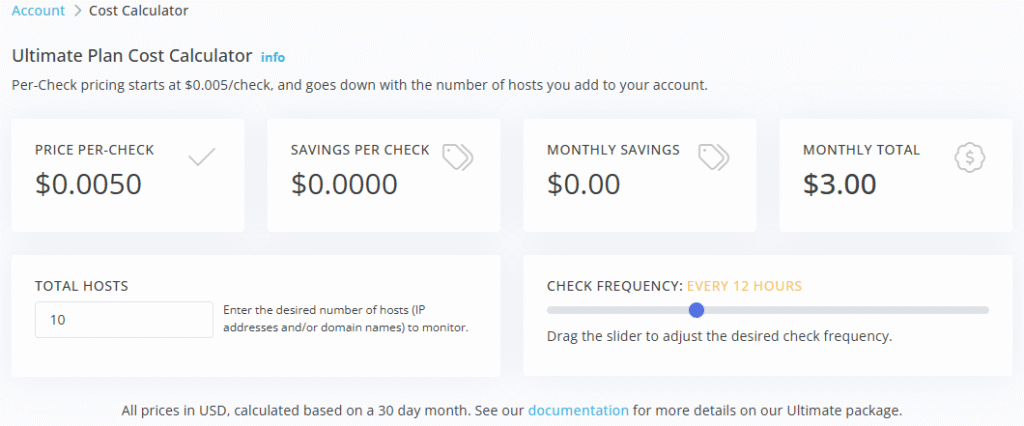The width and height of the screenshot is (1024, 426).
Task: Click the Ultimate Plan Cost Calculator heading
Action: pyautogui.click(x=131, y=57)
